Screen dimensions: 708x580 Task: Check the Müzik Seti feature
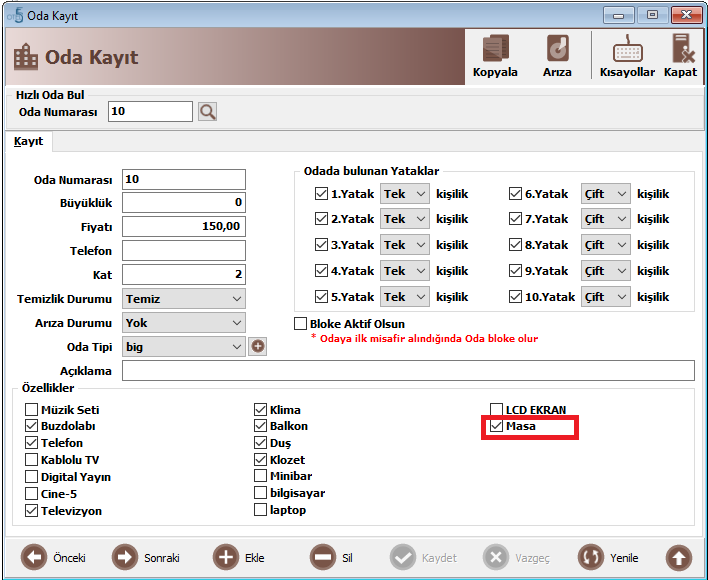pyautogui.click(x=31, y=410)
